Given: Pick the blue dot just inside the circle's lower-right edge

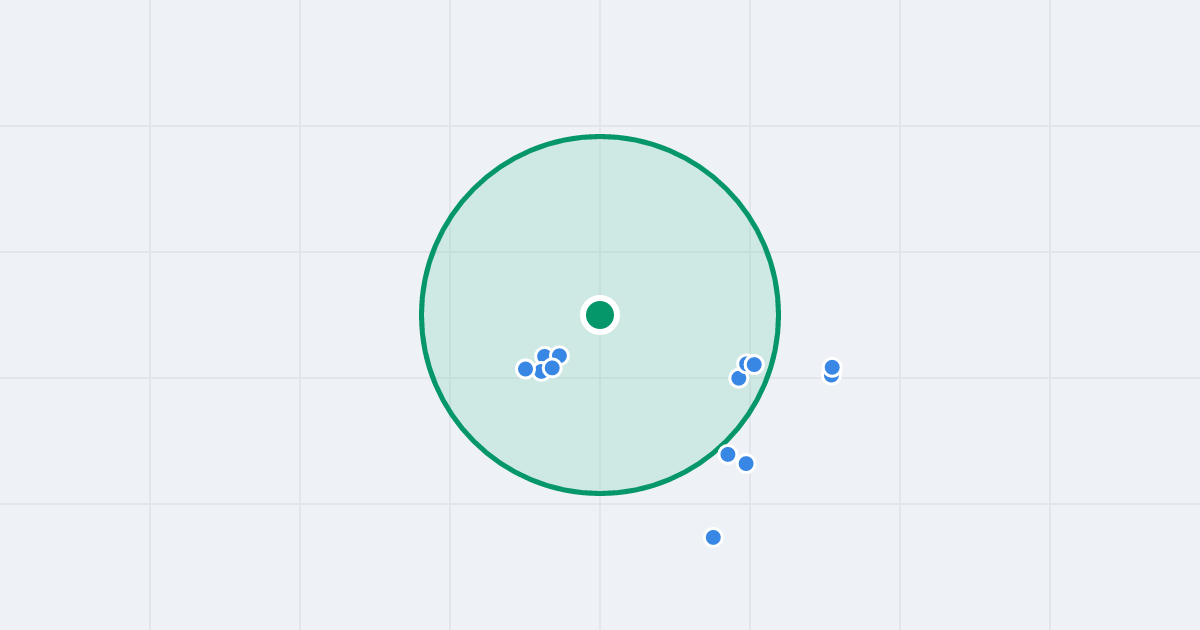Looking at the screenshot, I should tap(728, 454).
